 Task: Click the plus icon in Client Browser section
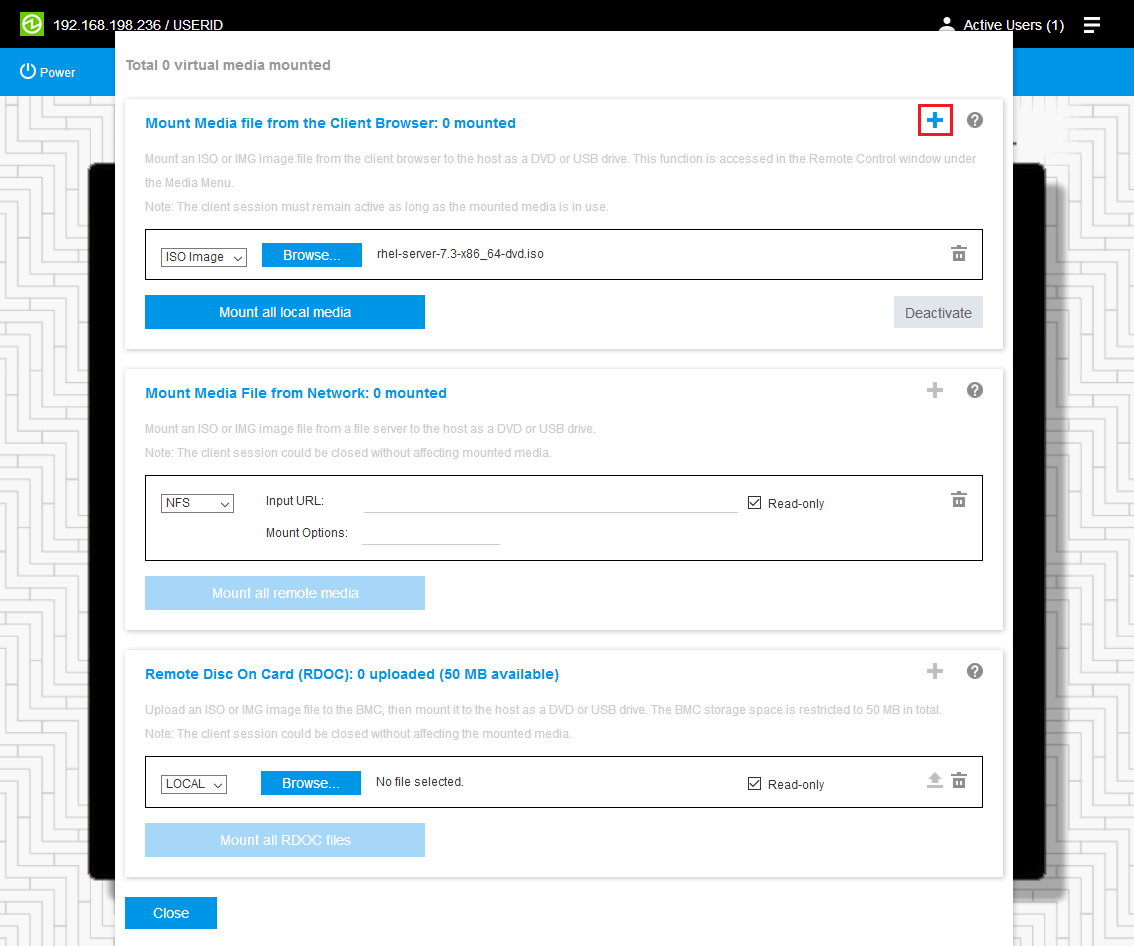click(x=934, y=121)
